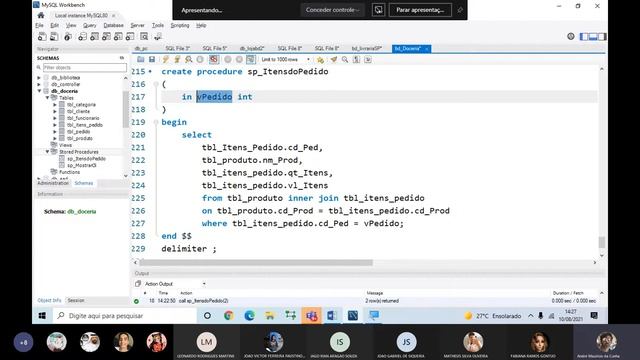Click the Add to favorites star icon
This screenshot has height=360, width=640.
coord(320,60)
